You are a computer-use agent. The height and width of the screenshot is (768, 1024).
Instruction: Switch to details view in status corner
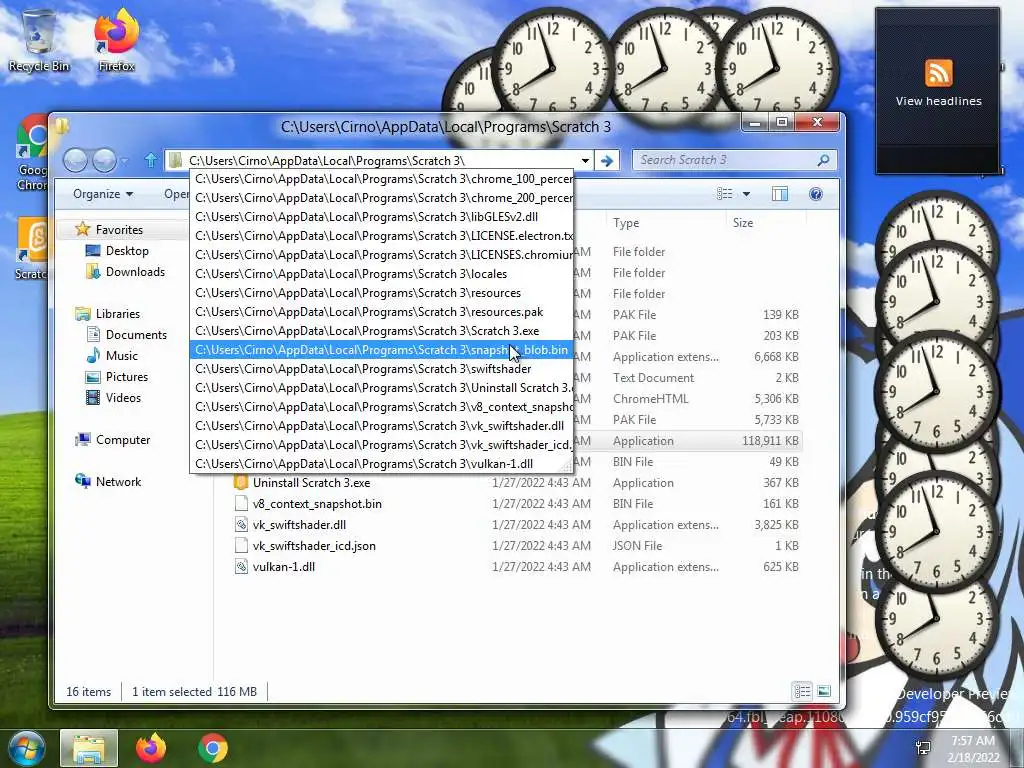pyautogui.click(x=803, y=691)
